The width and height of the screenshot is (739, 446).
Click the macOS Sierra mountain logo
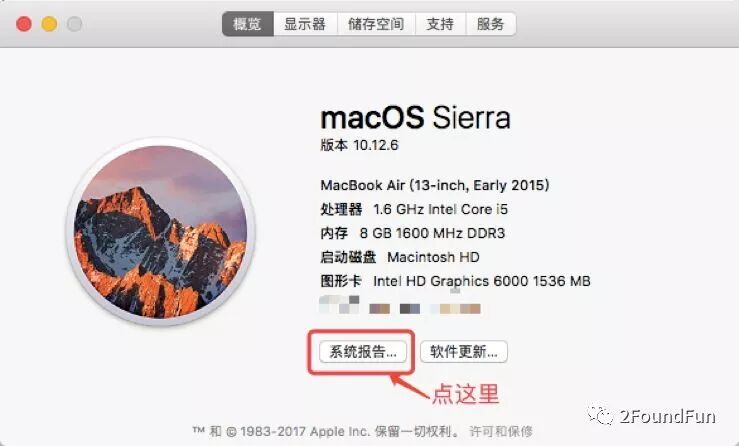click(x=160, y=231)
